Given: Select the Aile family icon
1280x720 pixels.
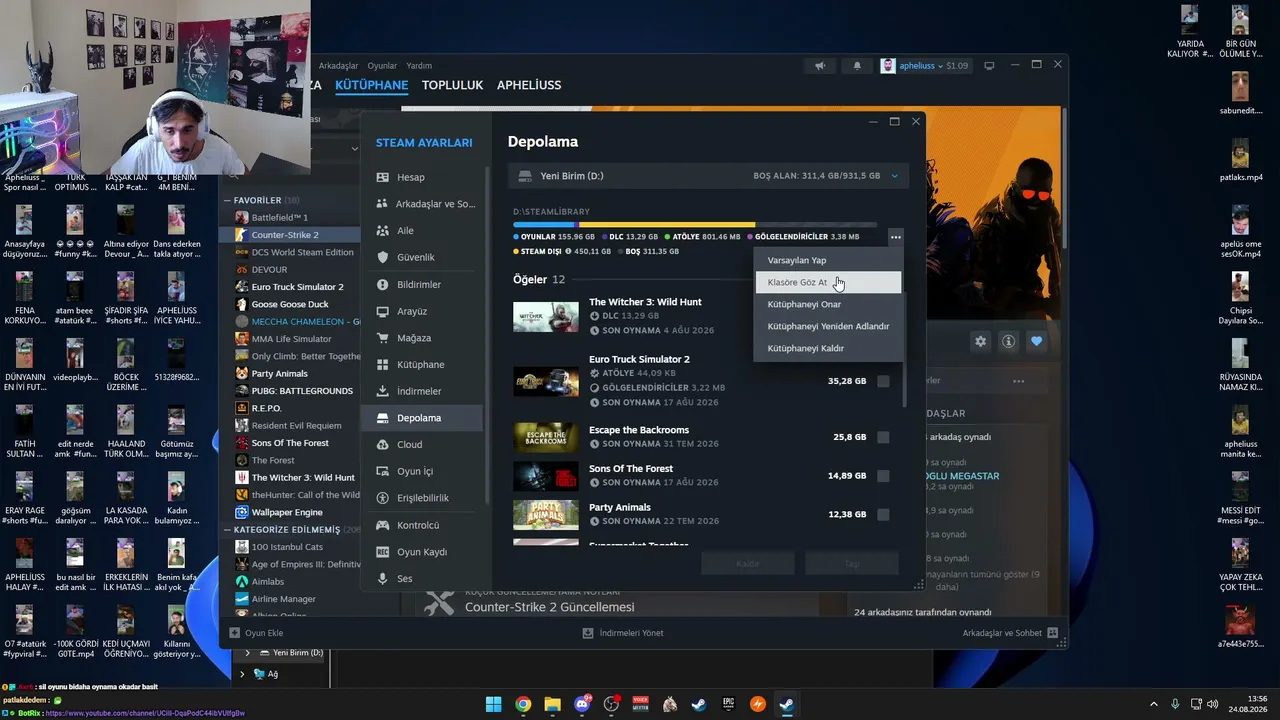Looking at the screenshot, I should pos(382,230).
